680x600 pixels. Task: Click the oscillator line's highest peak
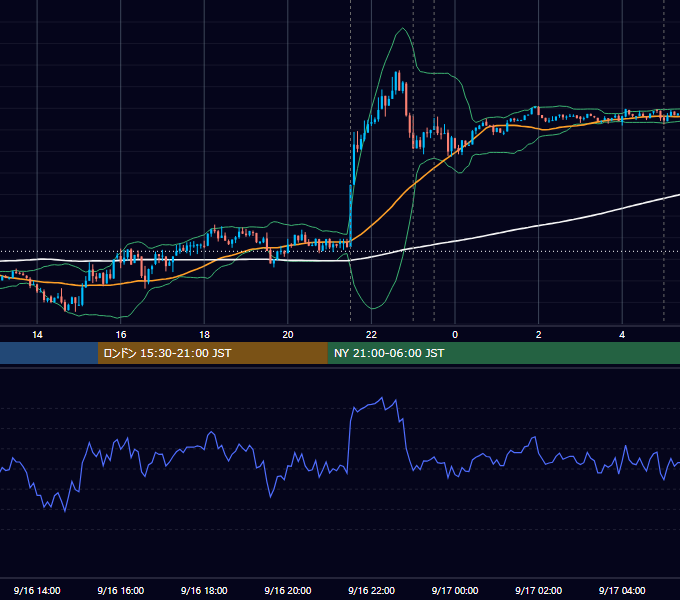pos(382,398)
